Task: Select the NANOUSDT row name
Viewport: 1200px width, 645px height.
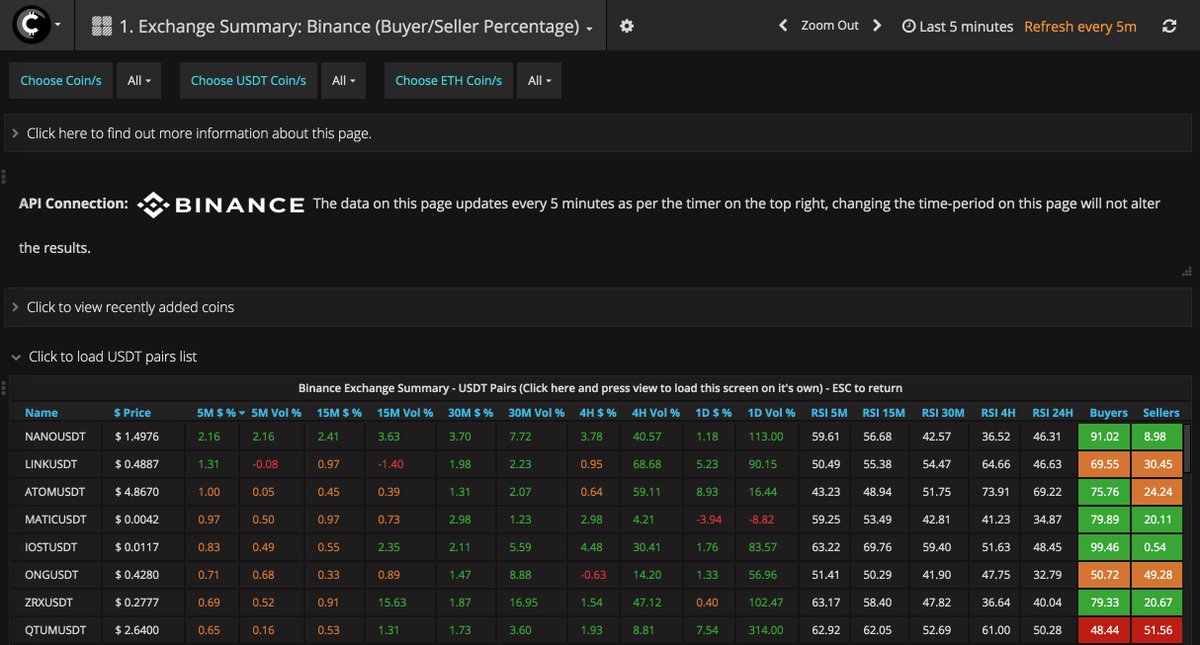Action: click(56, 437)
